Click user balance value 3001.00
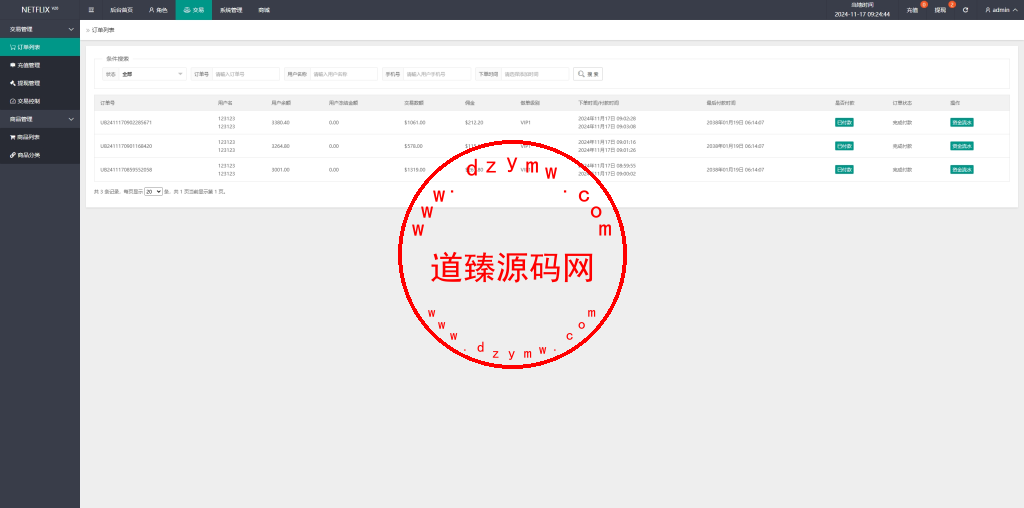The height and width of the screenshot is (508, 1024). point(281,169)
